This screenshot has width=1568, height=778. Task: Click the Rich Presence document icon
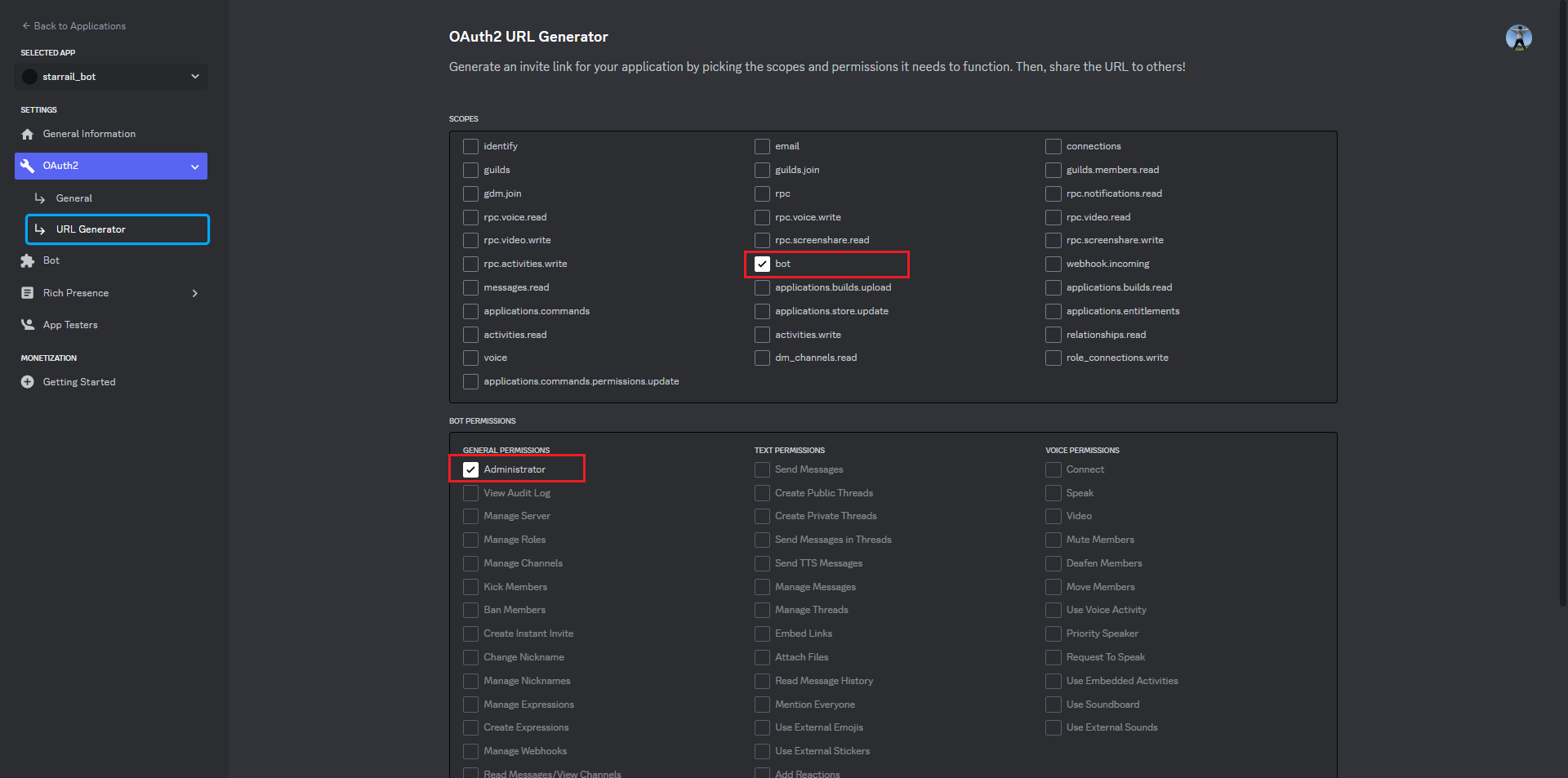point(28,293)
